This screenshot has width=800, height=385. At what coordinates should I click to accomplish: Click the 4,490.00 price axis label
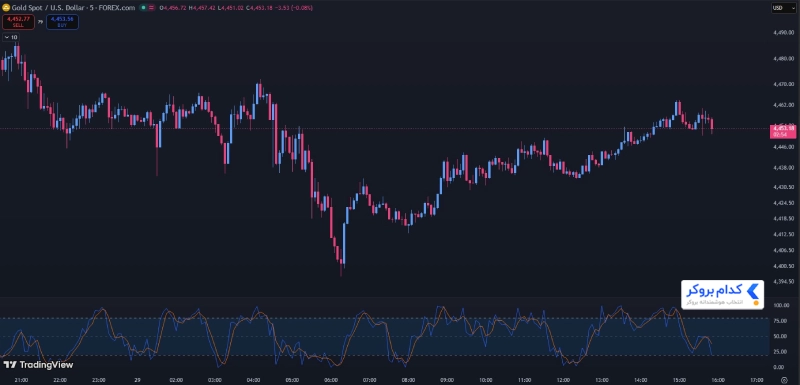[x=783, y=33]
